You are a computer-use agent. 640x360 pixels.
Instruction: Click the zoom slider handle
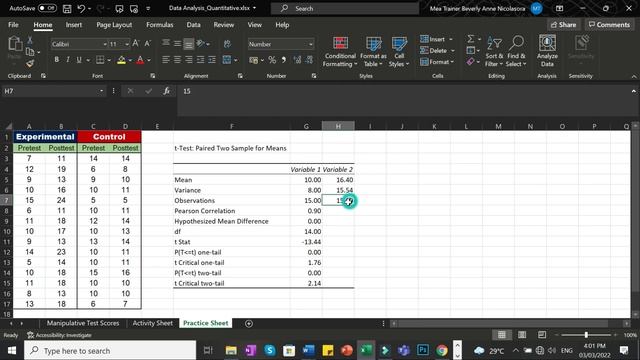[x=586, y=335]
